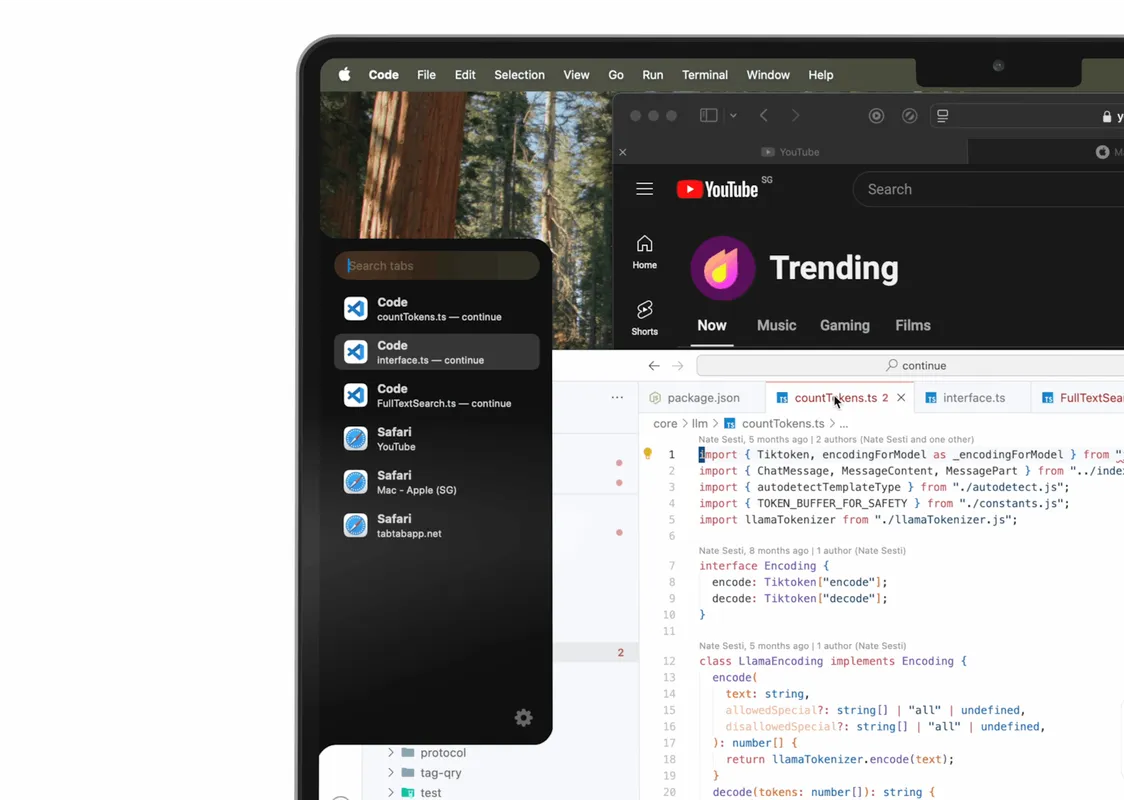
Task: Select Code FullTextSearch.ts in tab switcher
Action: [436, 395]
